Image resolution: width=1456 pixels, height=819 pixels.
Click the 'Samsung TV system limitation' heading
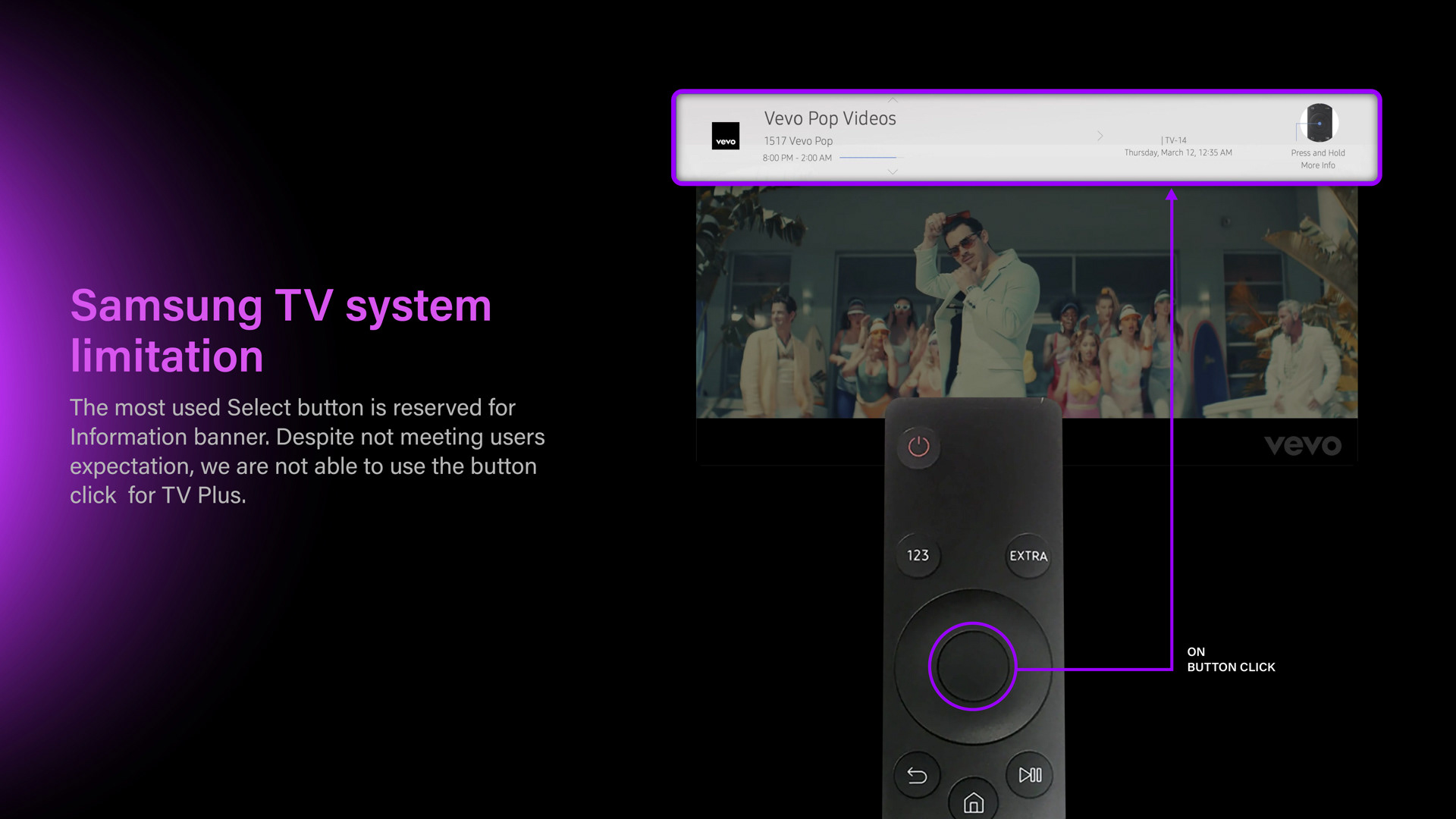[281, 331]
